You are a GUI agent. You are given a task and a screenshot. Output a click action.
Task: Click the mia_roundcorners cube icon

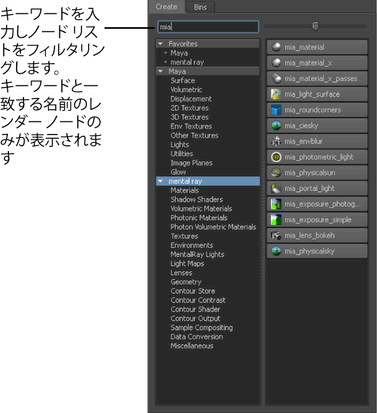(x=276, y=110)
